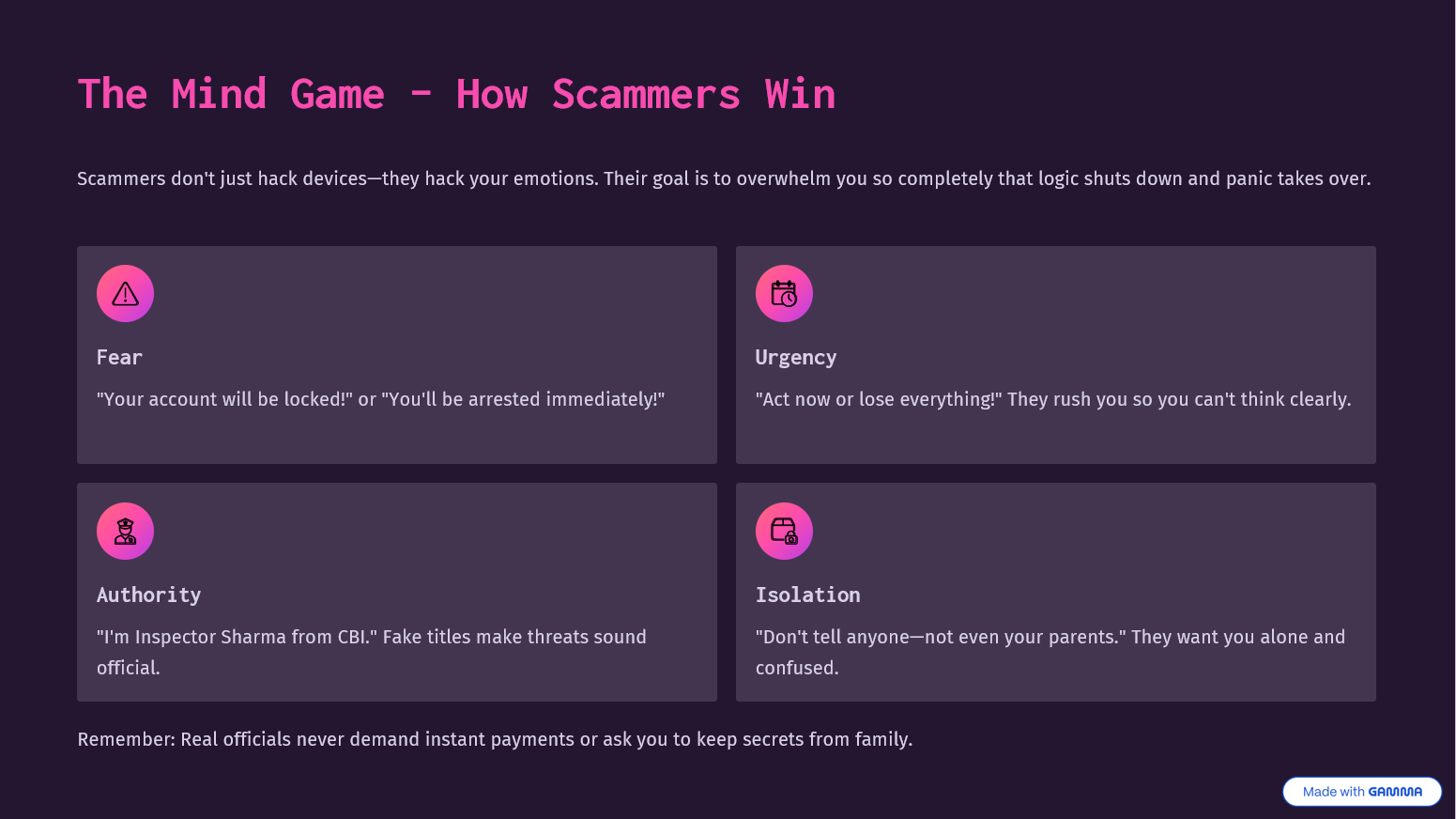The image size is (1456, 819).
Task: Select the Isolation heading text
Action: [x=807, y=595]
